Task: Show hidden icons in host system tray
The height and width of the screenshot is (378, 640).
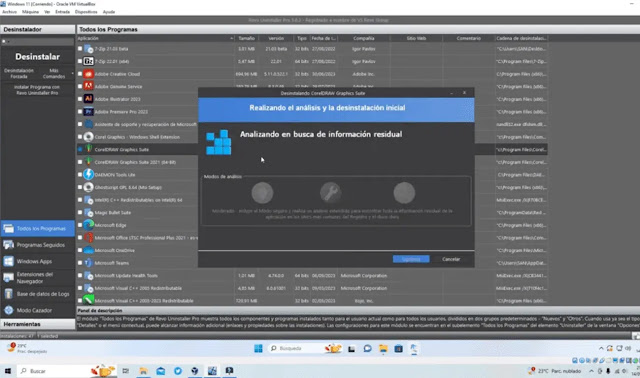Action: point(591,371)
